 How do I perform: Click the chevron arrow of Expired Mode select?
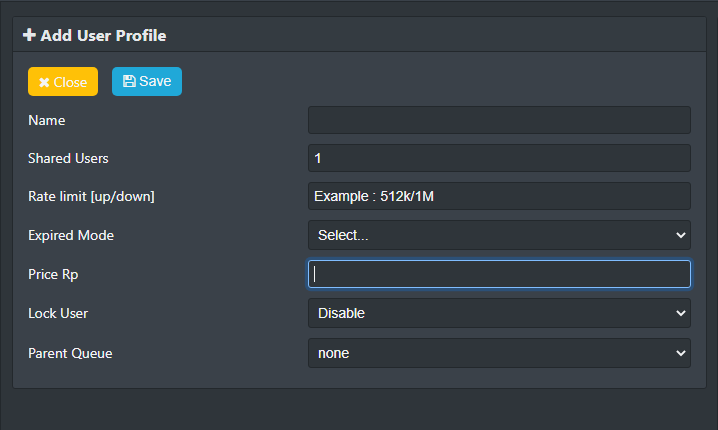tap(681, 235)
